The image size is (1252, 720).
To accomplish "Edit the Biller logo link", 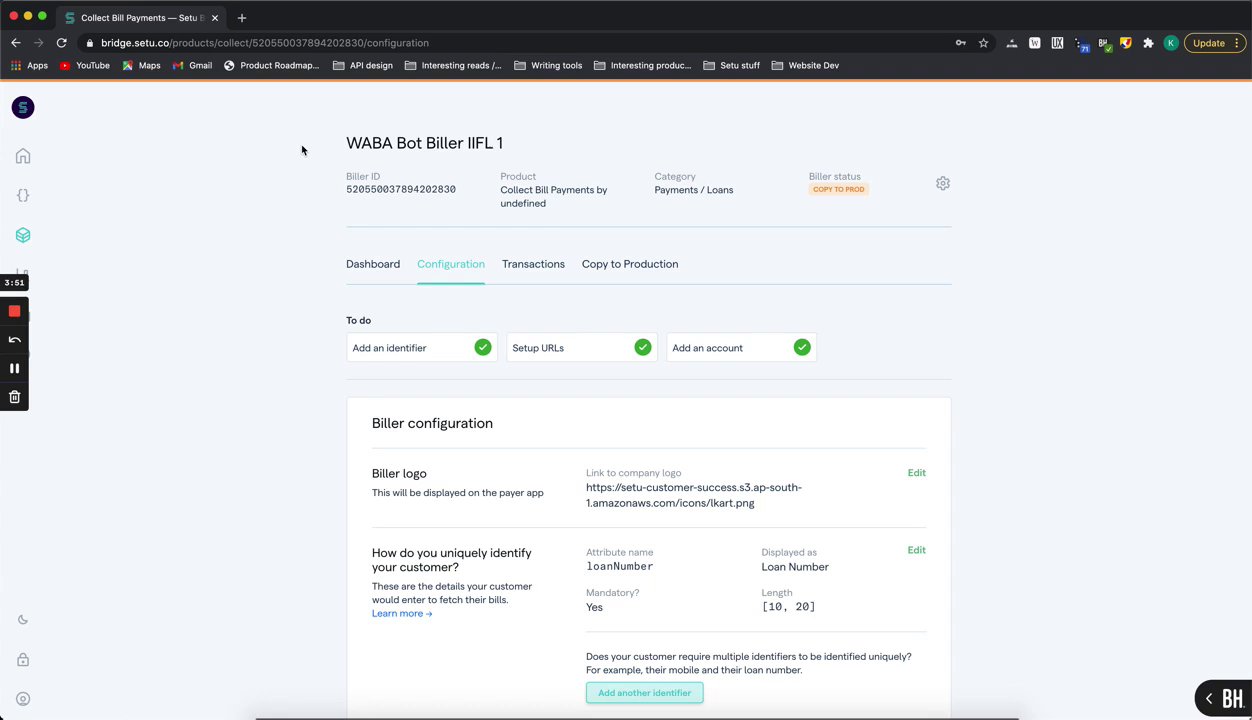I will [x=916, y=473].
